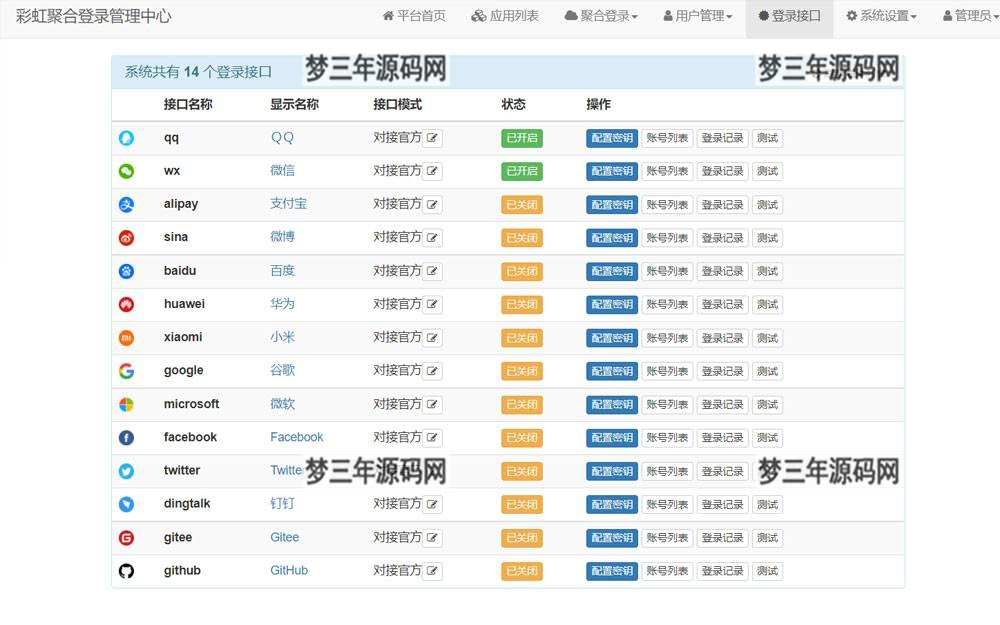Click the 'dingtalk' interface name cell
Image resolution: width=1000 pixels, height=625 pixels.
(x=187, y=503)
